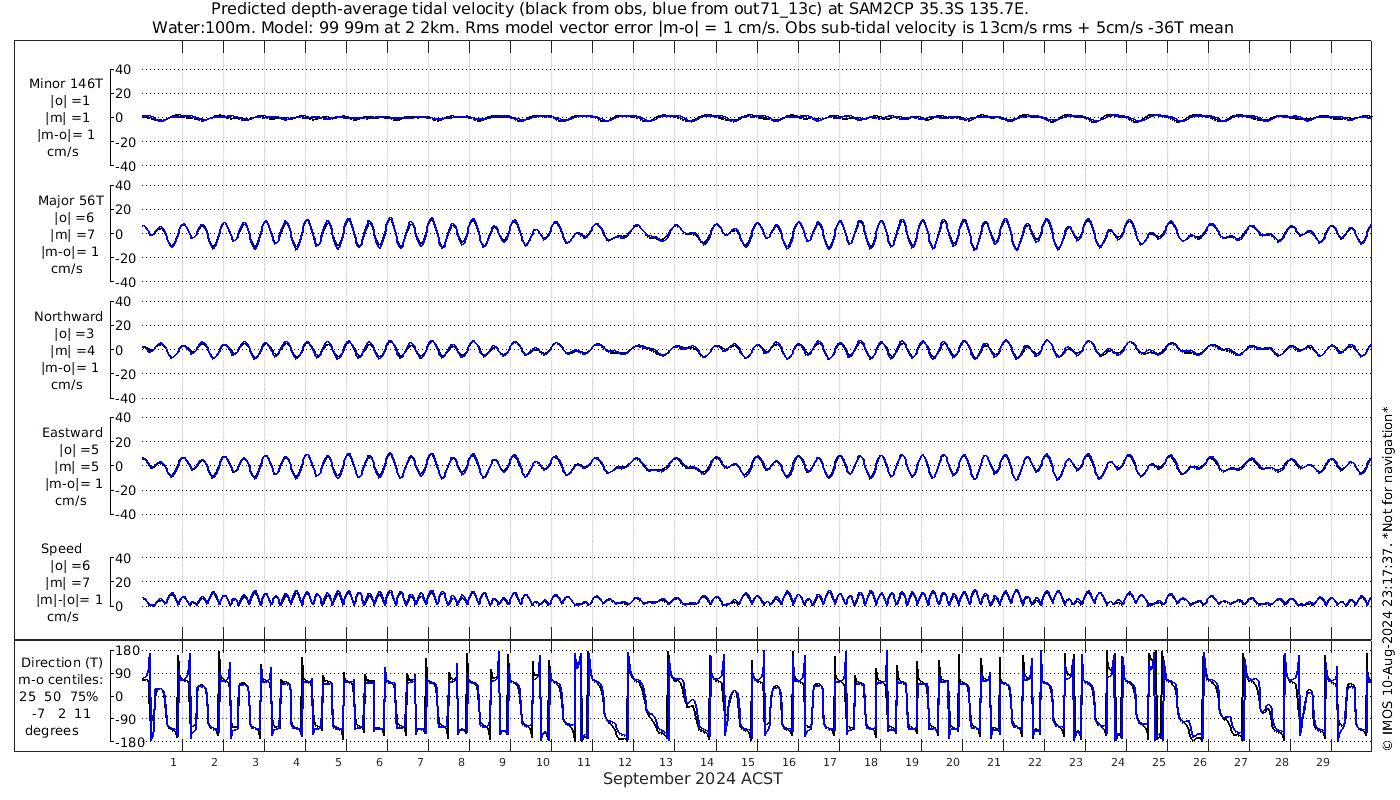Click the 'Minor 146T' panel label
The height and width of the screenshot is (800, 1400).
click(66, 84)
